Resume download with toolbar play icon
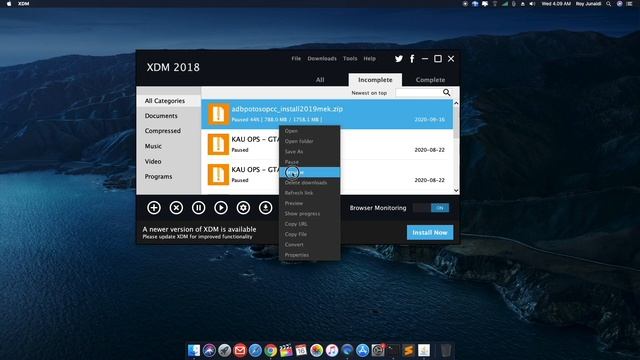 pyautogui.click(x=221, y=208)
